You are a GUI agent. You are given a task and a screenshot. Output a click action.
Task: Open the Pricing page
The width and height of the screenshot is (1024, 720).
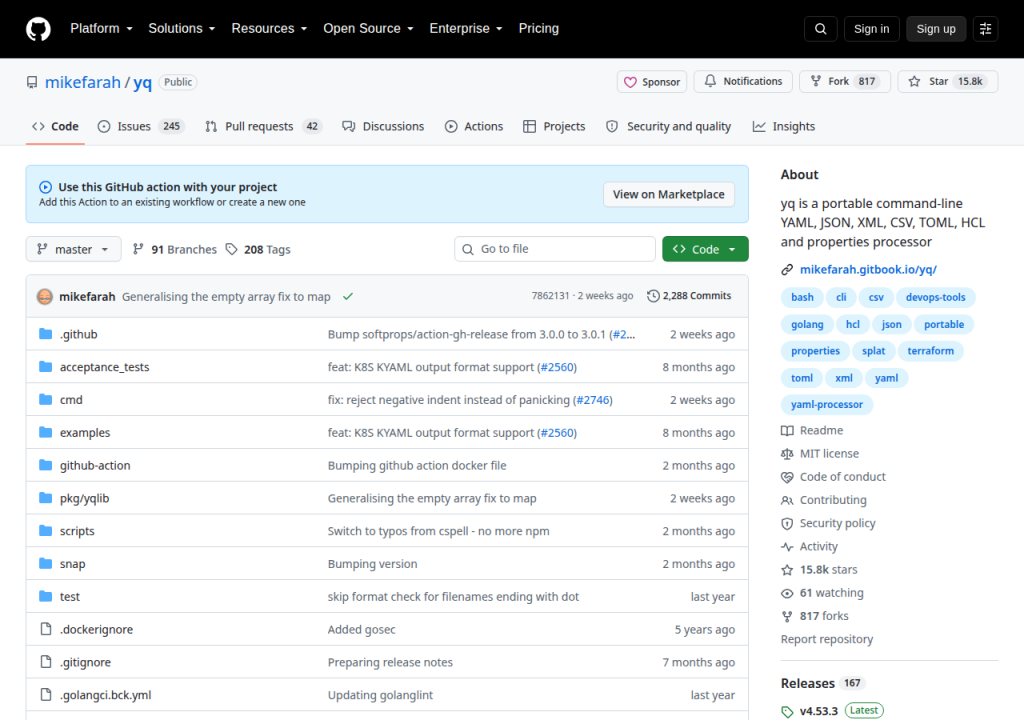click(539, 29)
